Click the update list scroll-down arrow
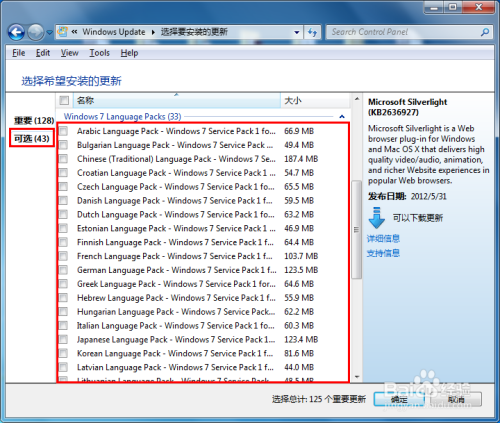The width and height of the screenshot is (500, 423). pyautogui.click(x=357, y=377)
